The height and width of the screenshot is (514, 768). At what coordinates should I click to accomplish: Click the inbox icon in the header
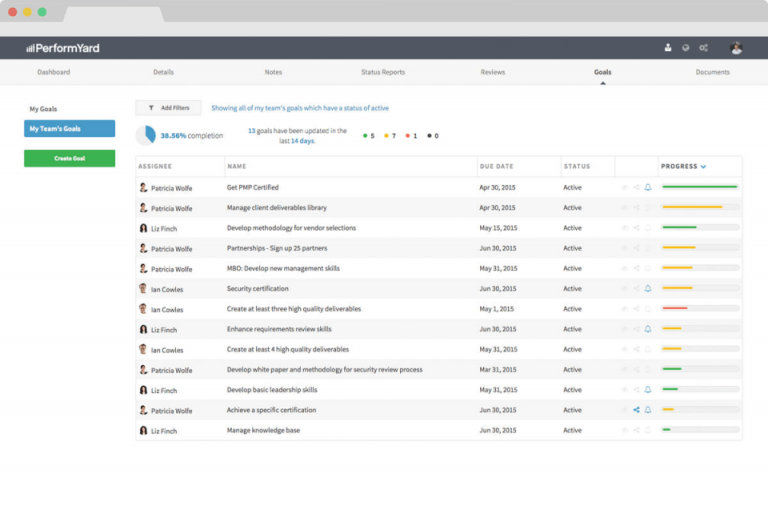tap(668, 48)
